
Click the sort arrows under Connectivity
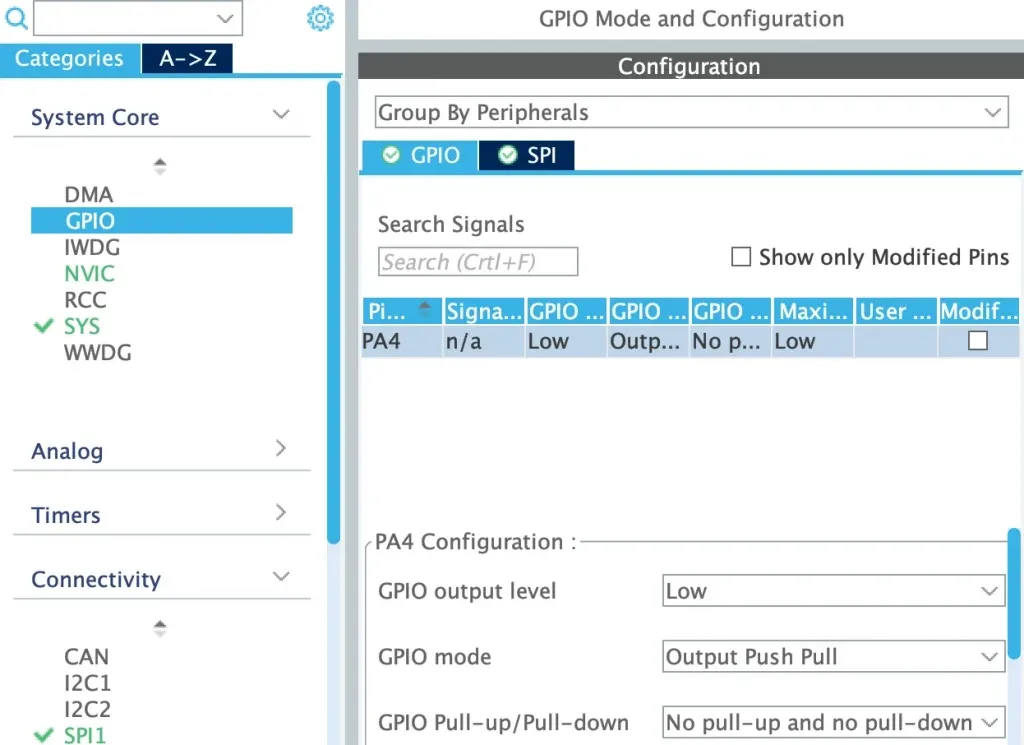click(160, 629)
